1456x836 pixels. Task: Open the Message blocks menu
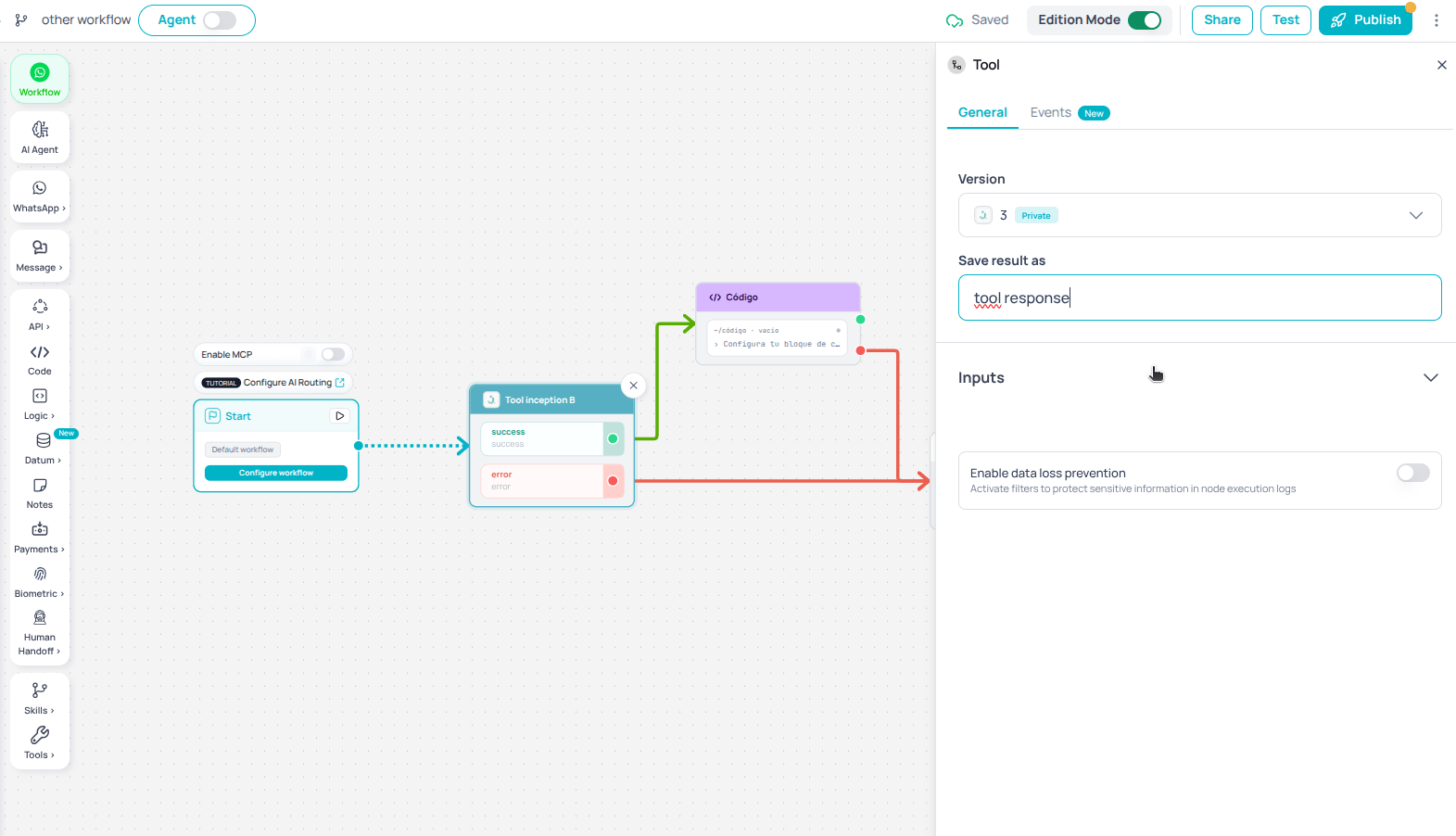(40, 256)
